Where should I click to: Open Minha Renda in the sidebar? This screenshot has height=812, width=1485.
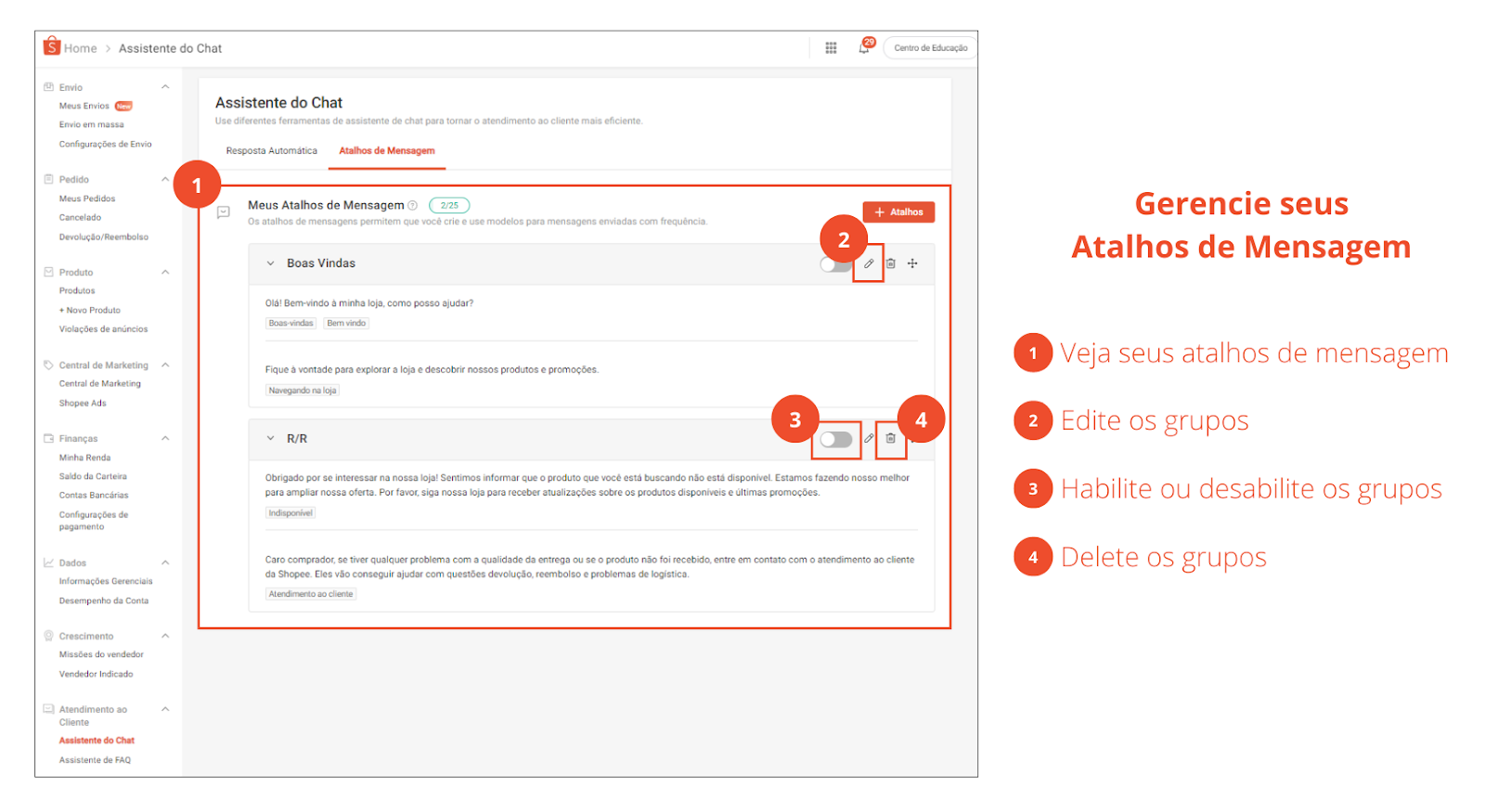[x=84, y=458]
